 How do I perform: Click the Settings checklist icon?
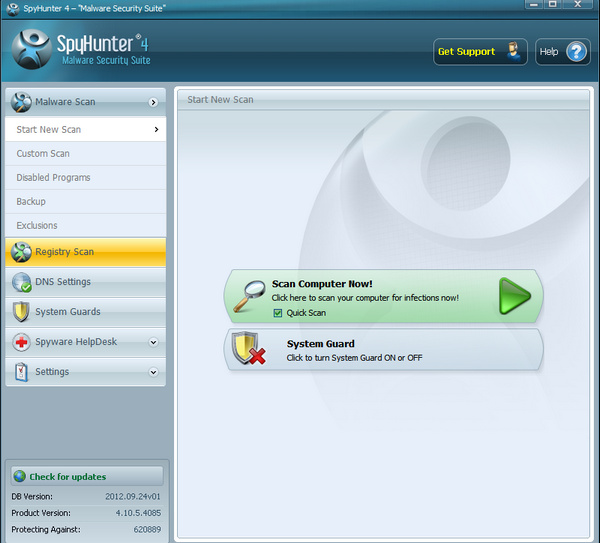(x=21, y=372)
